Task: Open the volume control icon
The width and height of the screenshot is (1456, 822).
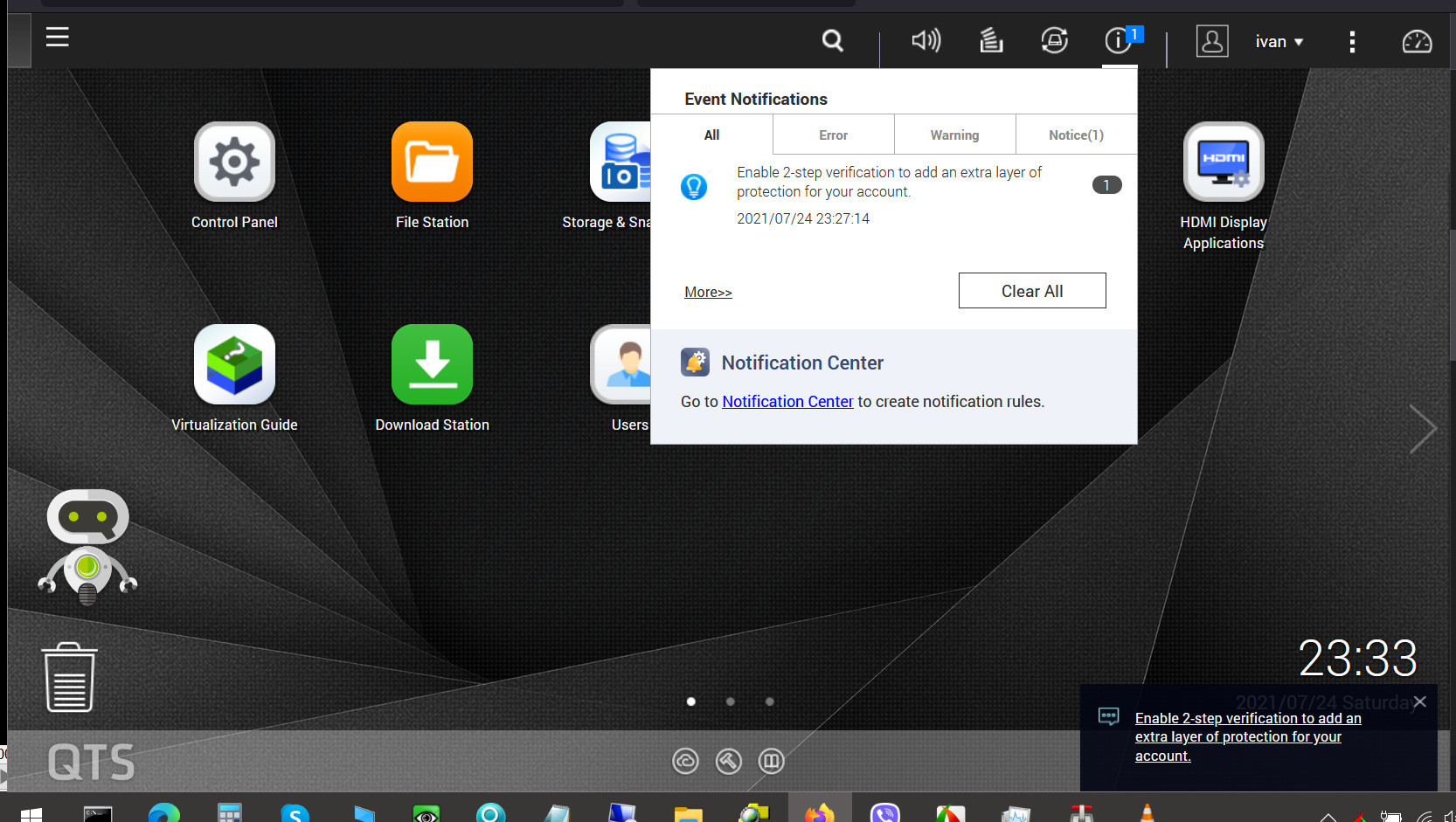Action: (x=926, y=41)
